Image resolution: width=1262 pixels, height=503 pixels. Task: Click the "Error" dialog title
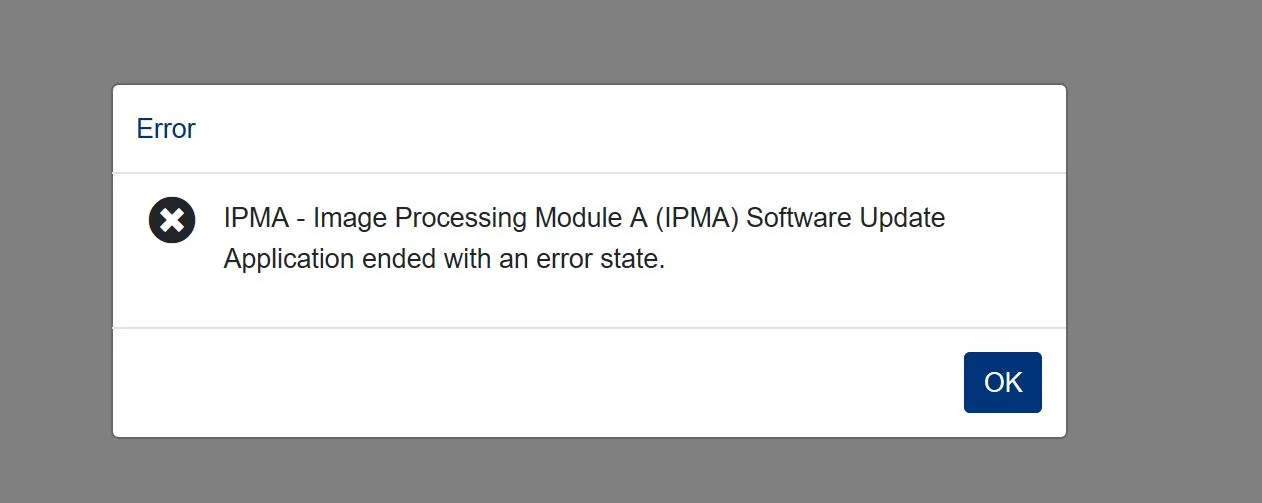coord(166,129)
